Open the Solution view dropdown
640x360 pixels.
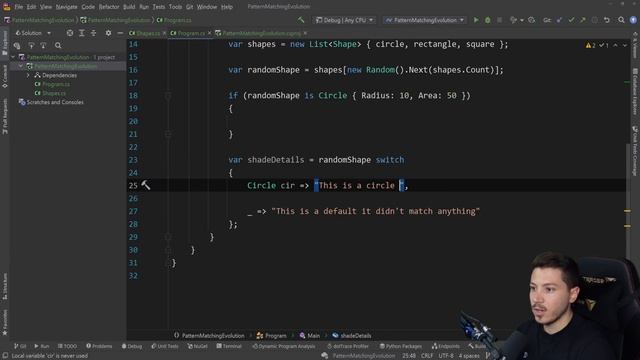(x=33, y=33)
